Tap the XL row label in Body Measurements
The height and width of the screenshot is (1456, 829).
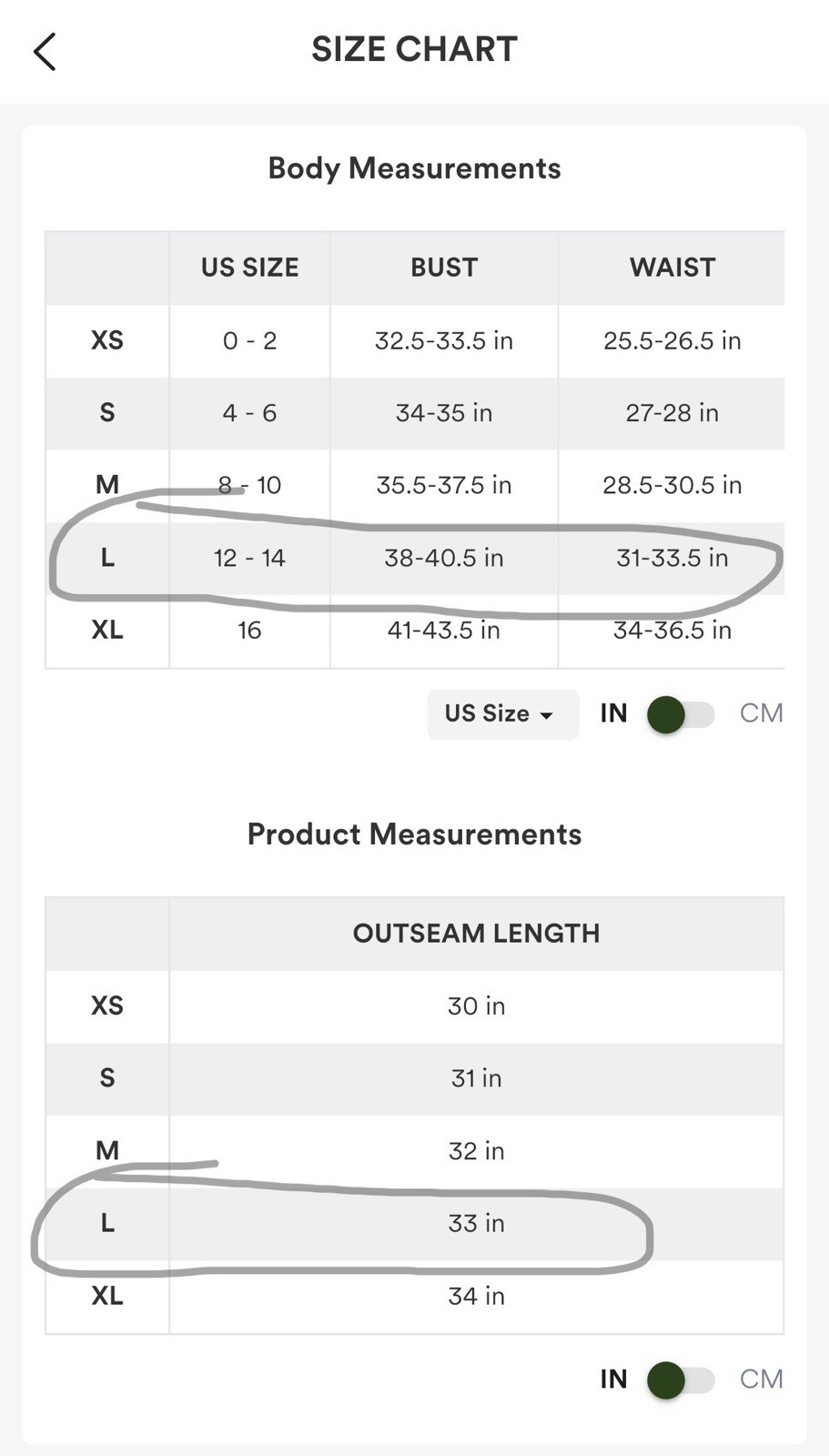[107, 630]
